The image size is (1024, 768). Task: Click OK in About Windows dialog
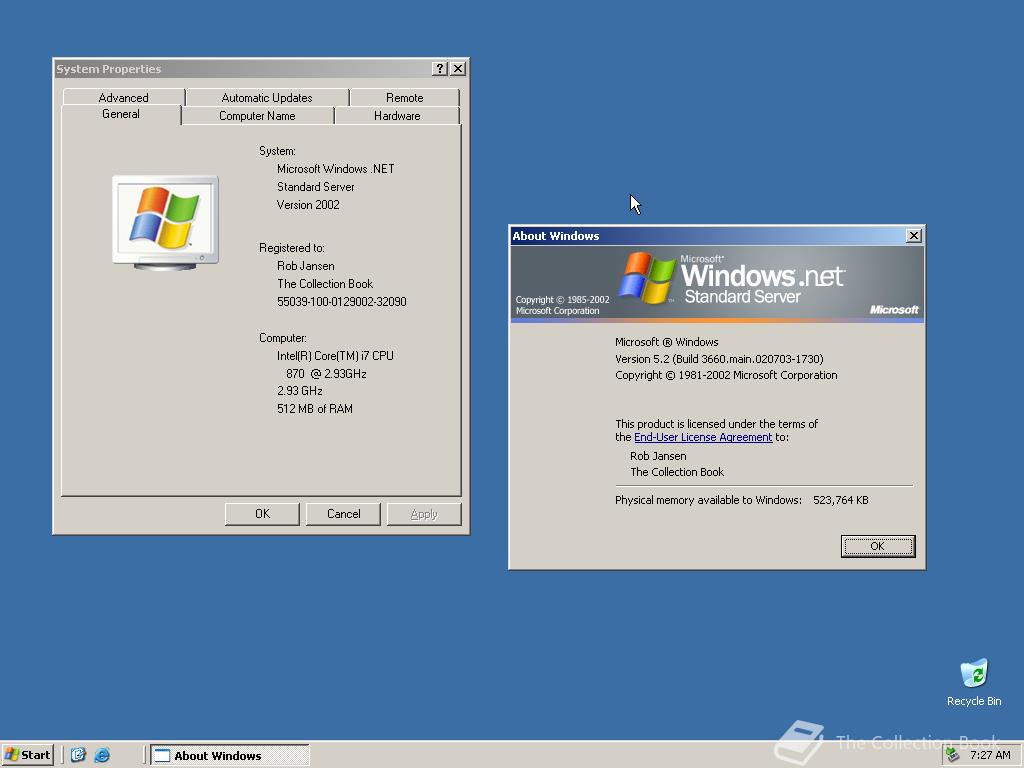(x=878, y=546)
